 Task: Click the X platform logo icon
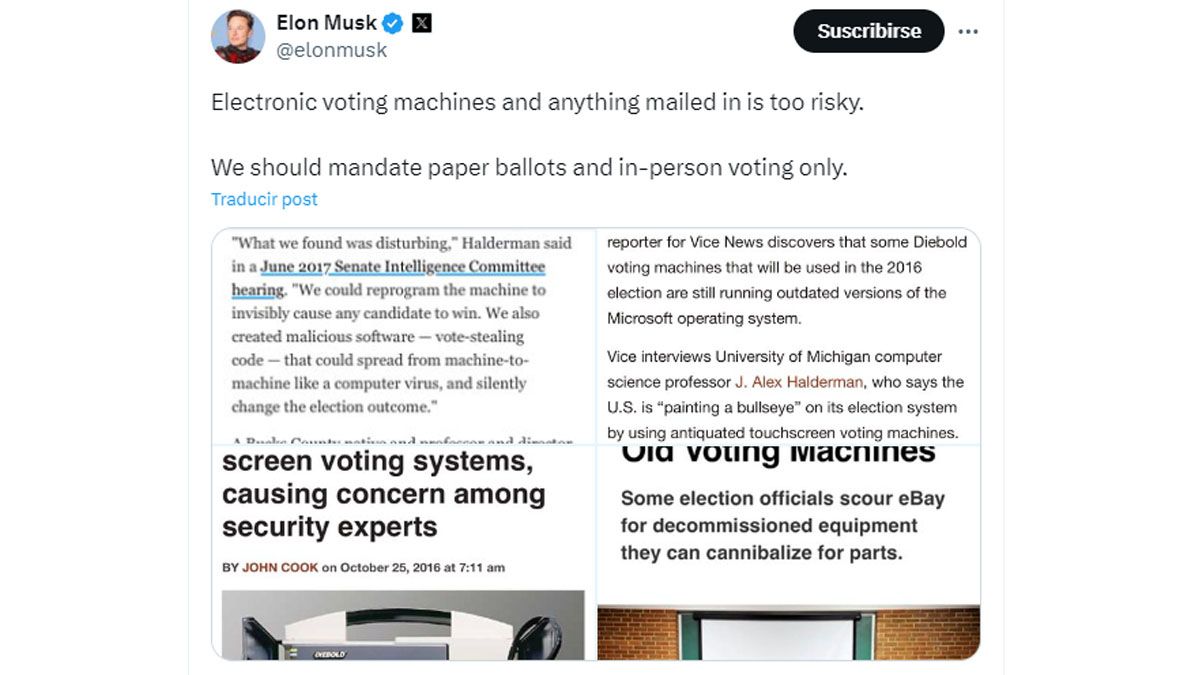(x=423, y=21)
